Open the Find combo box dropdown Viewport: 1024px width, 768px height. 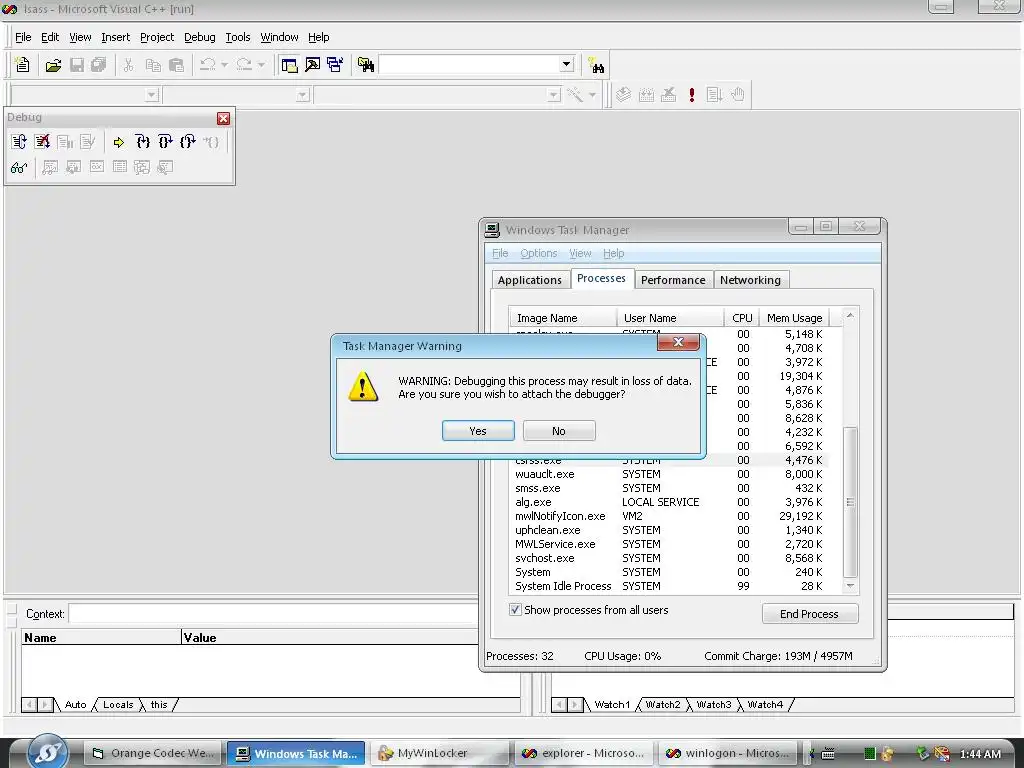point(566,64)
